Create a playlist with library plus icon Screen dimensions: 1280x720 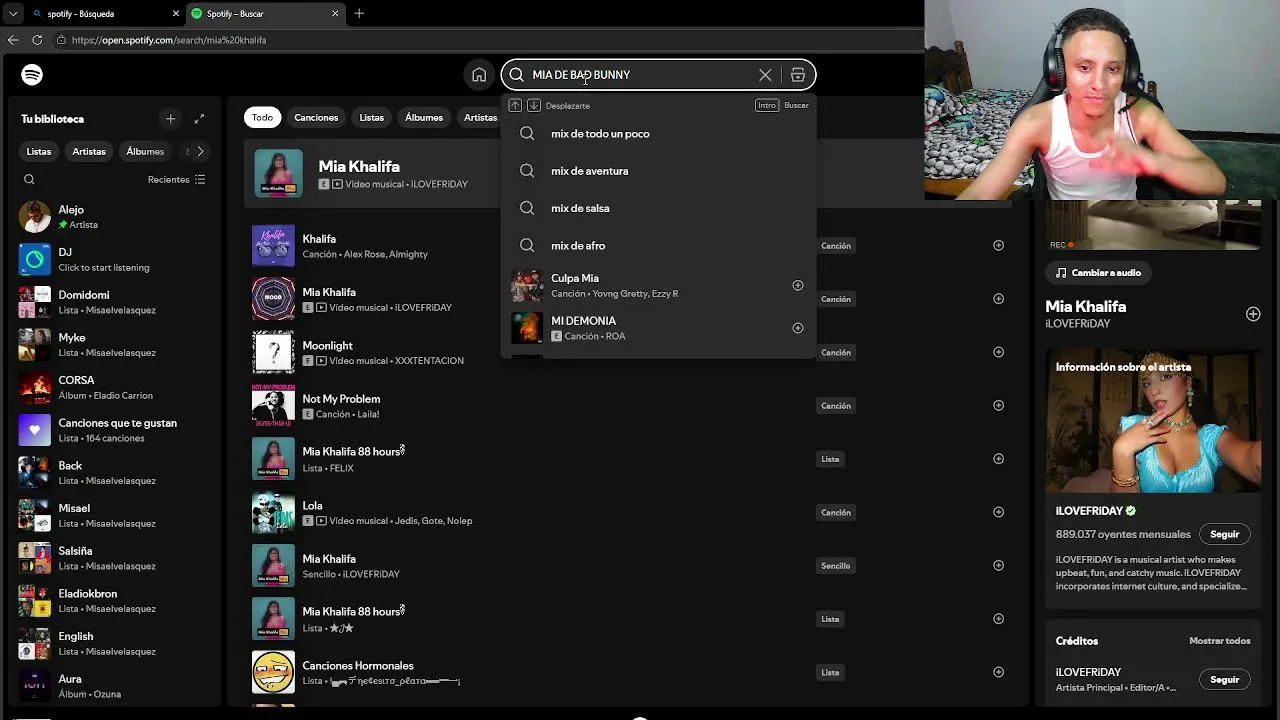(171, 119)
